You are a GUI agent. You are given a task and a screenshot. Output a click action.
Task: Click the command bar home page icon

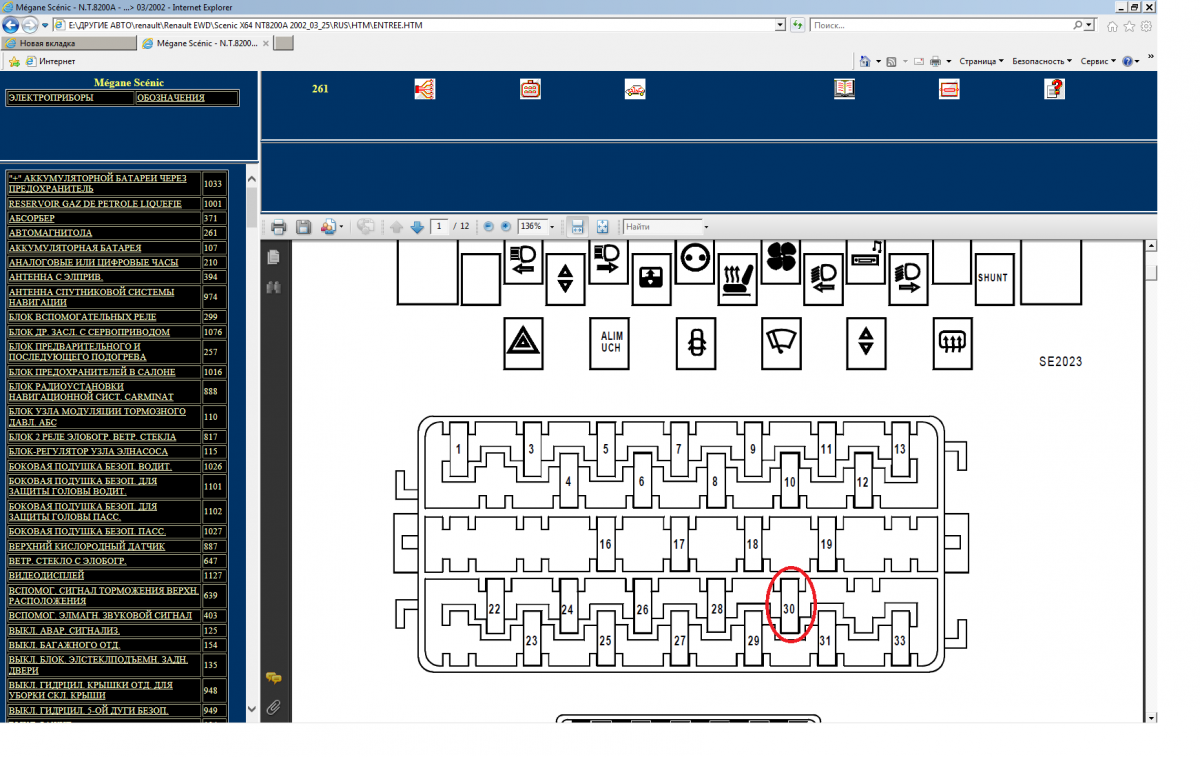pyautogui.click(x=865, y=61)
